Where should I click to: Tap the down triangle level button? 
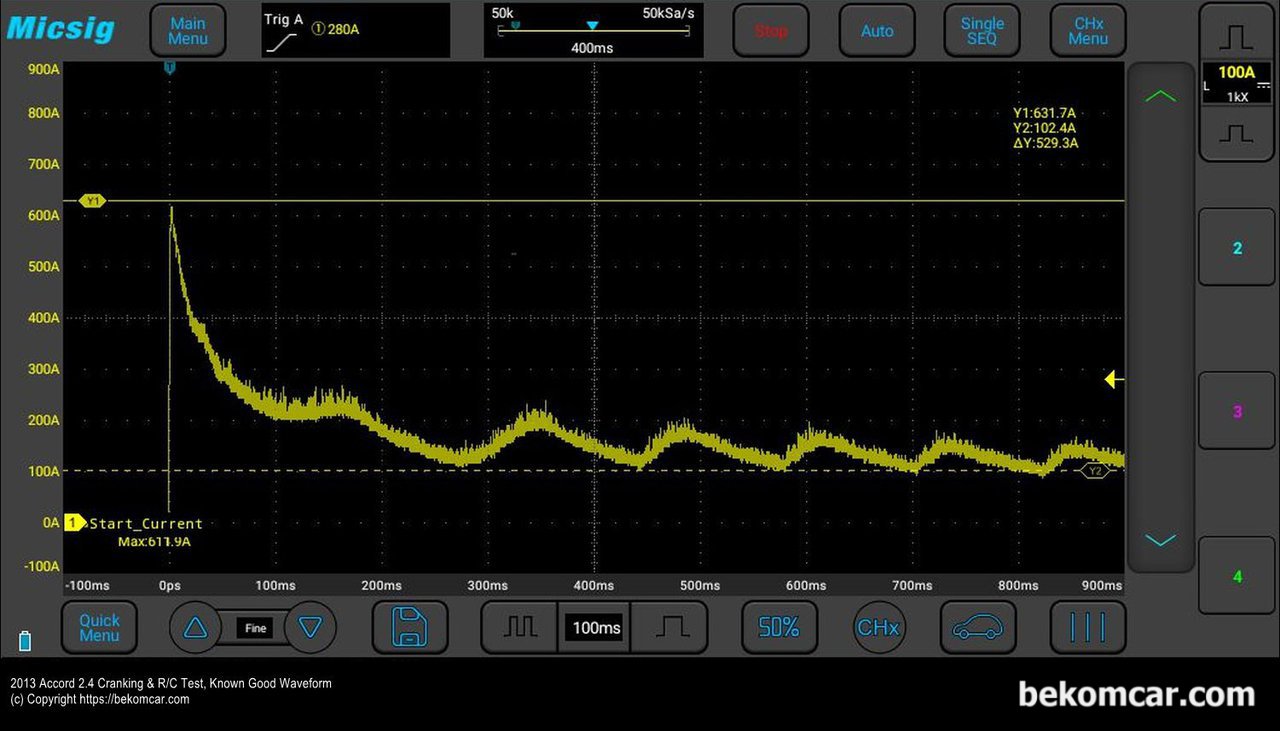point(311,628)
